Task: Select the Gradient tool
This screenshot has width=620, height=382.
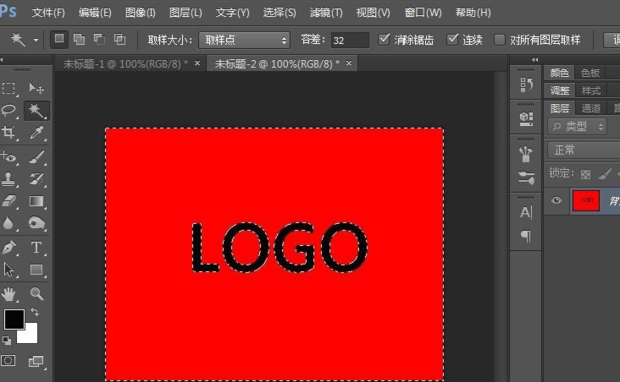Action: point(36,201)
